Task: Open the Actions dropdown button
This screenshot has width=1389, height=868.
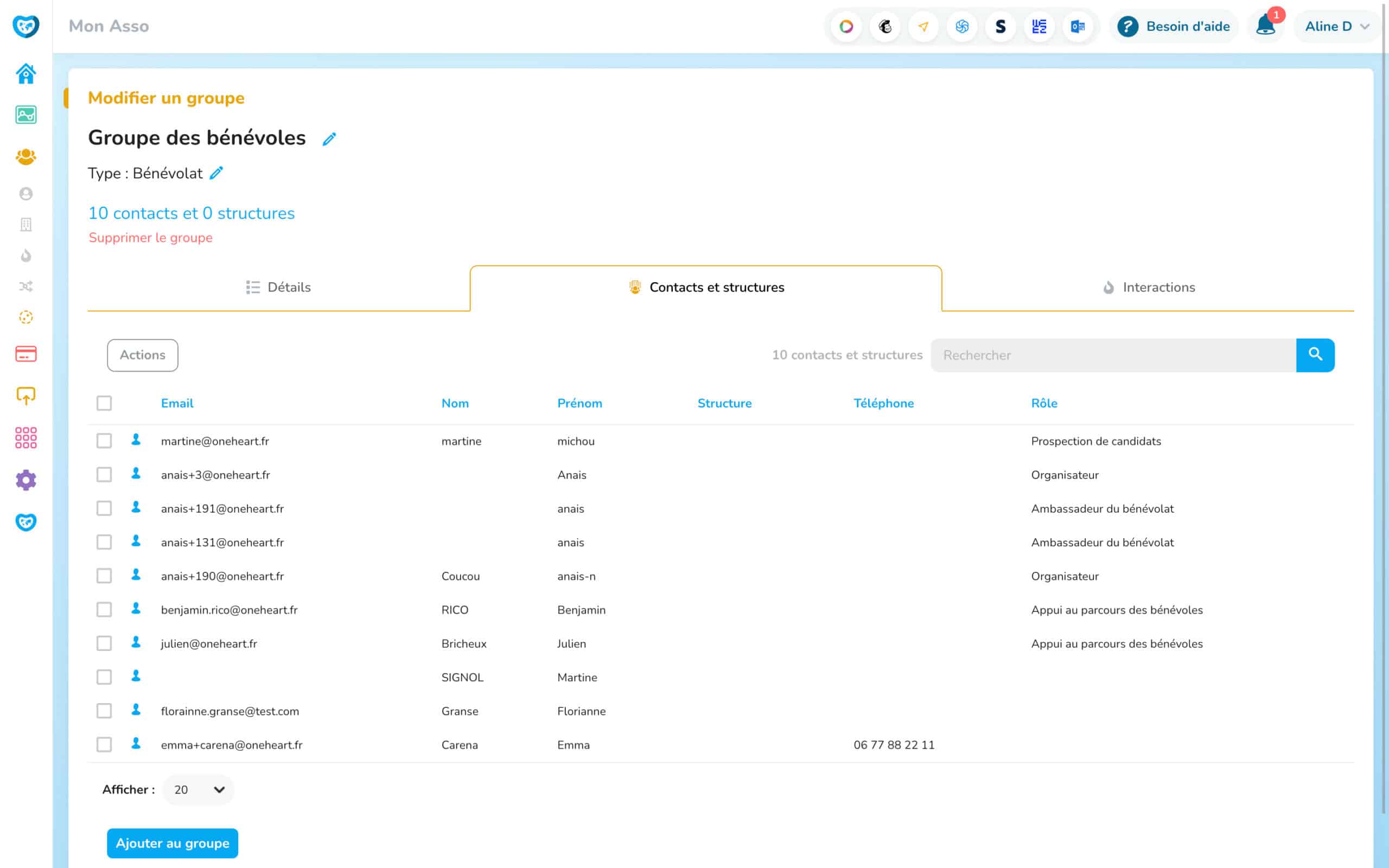Action: (x=142, y=355)
